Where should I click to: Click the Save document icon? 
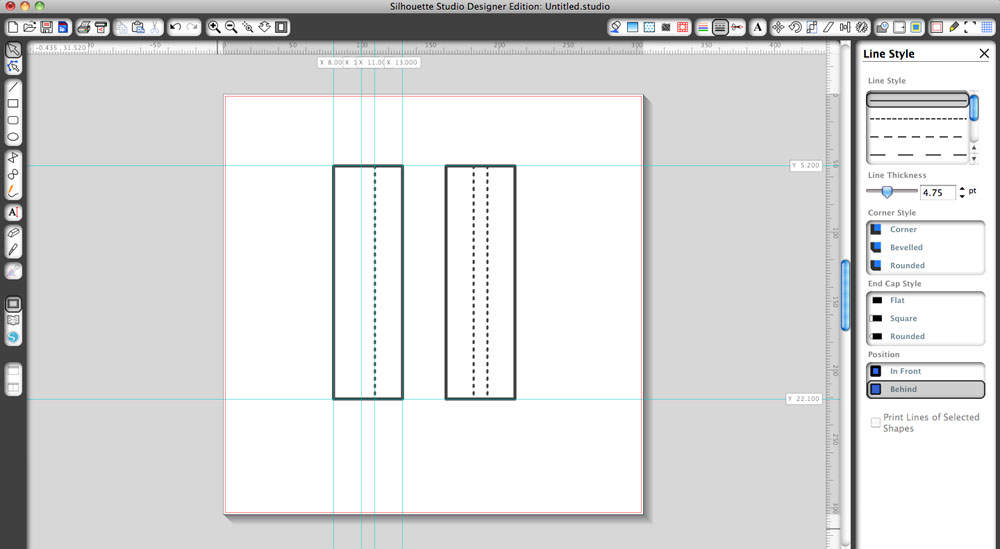coord(46,27)
